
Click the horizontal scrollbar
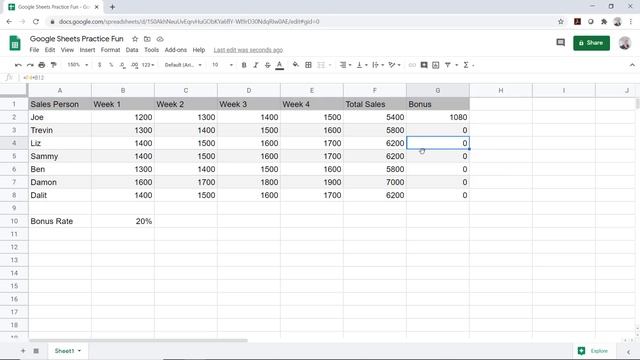[x=138, y=340]
